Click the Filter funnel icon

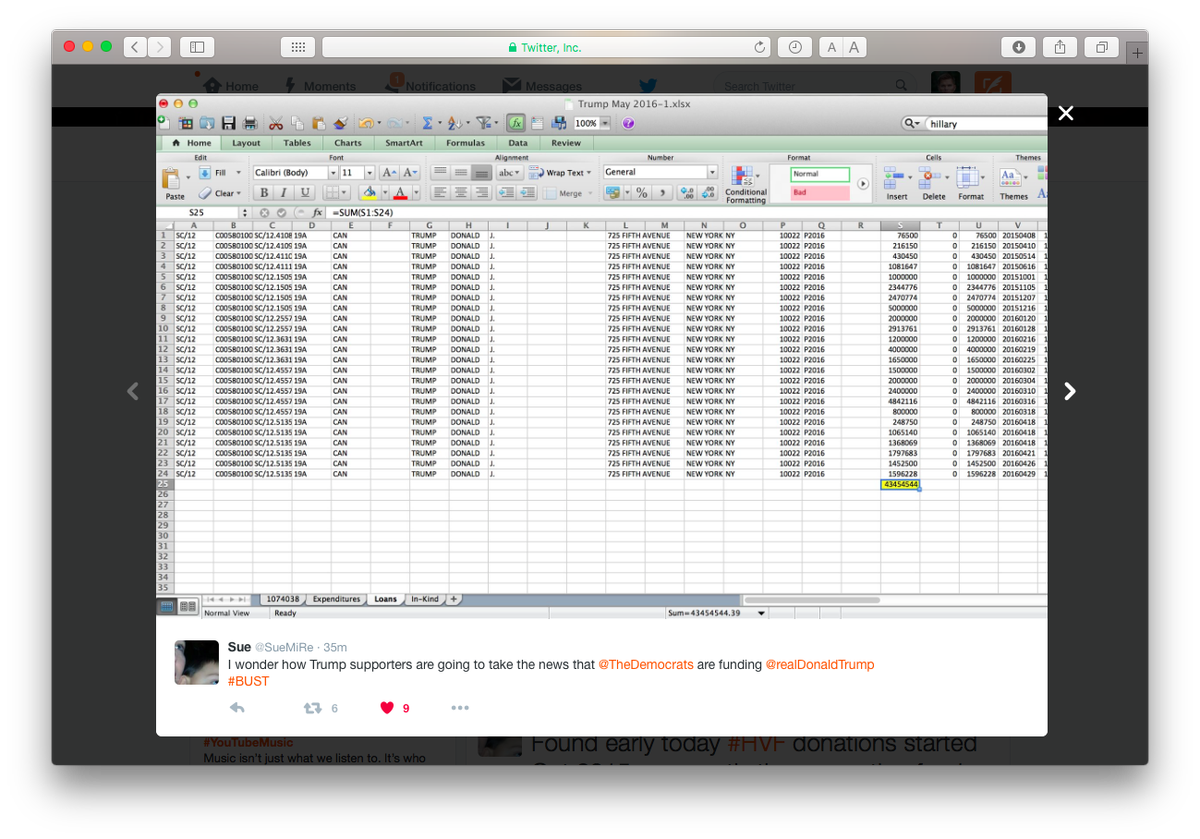[x=483, y=123]
